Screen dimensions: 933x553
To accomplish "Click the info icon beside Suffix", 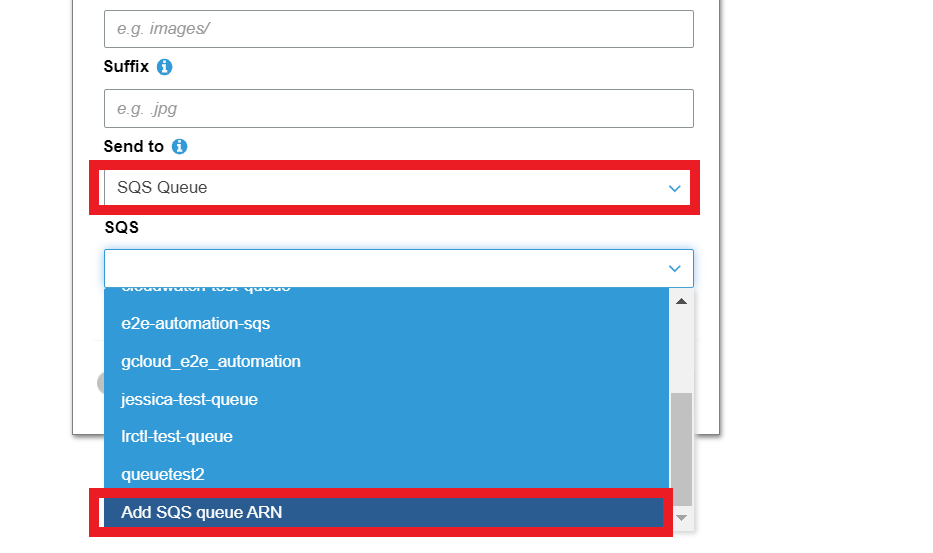I will pyautogui.click(x=165, y=67).
